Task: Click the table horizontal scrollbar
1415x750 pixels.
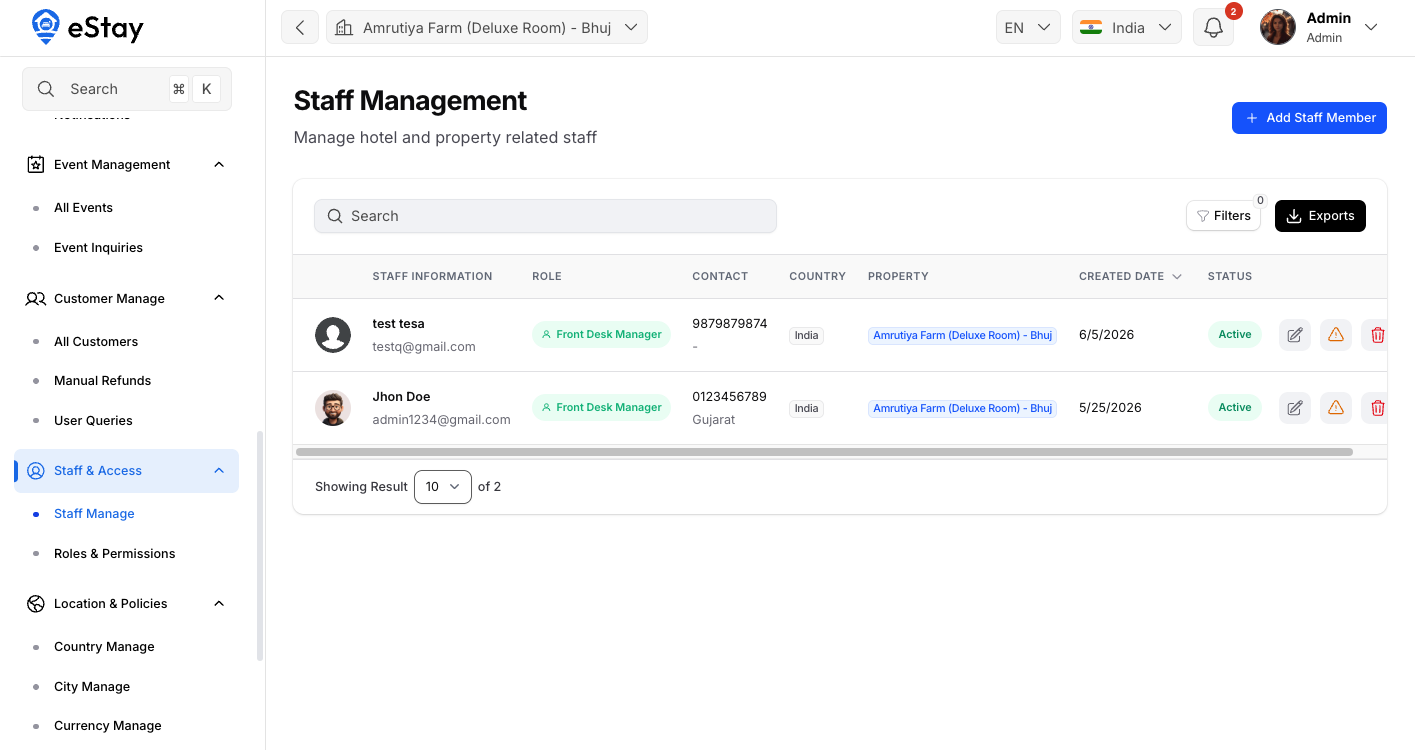Action: pos(824,452)
